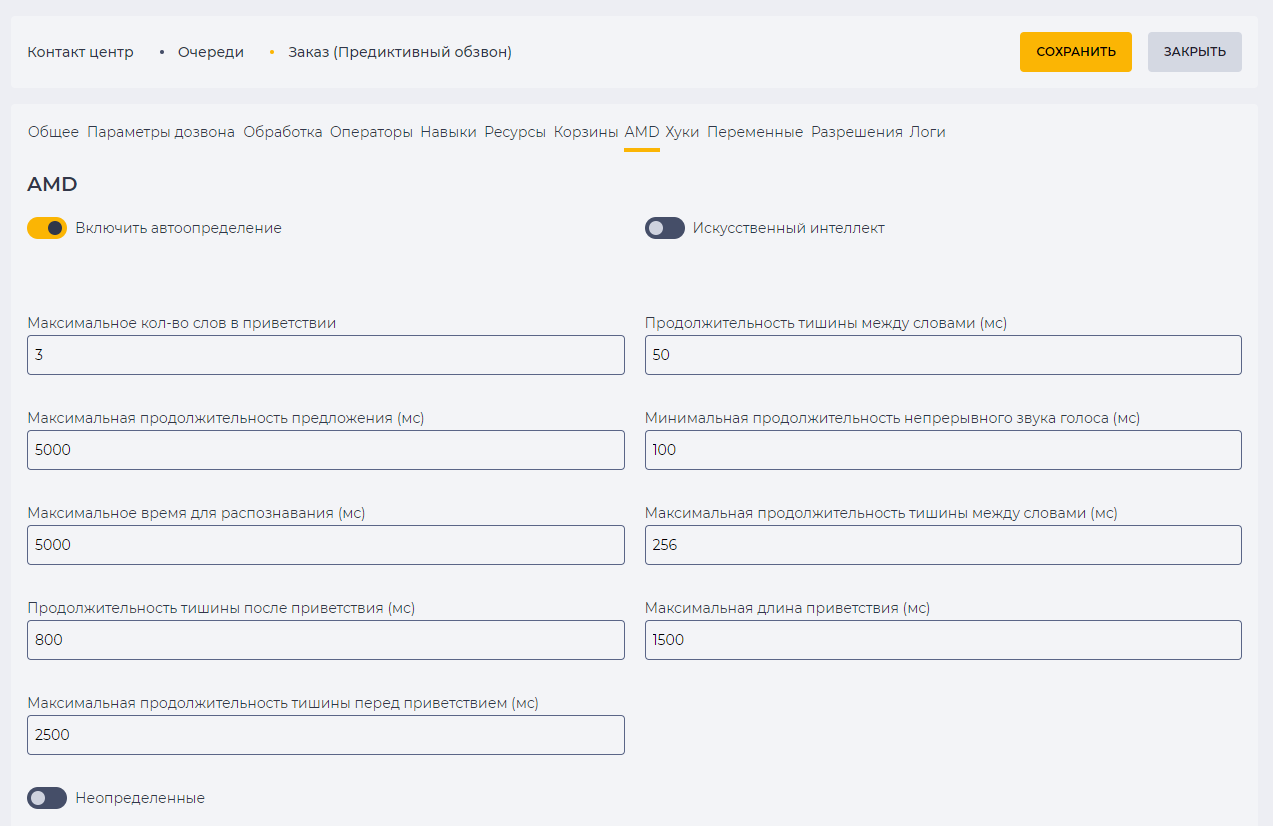This screenshot has width=1273, height=826.
Task: Focus the Максимальное кол-во слов в приветствии field
Action: tap(326, 355)
